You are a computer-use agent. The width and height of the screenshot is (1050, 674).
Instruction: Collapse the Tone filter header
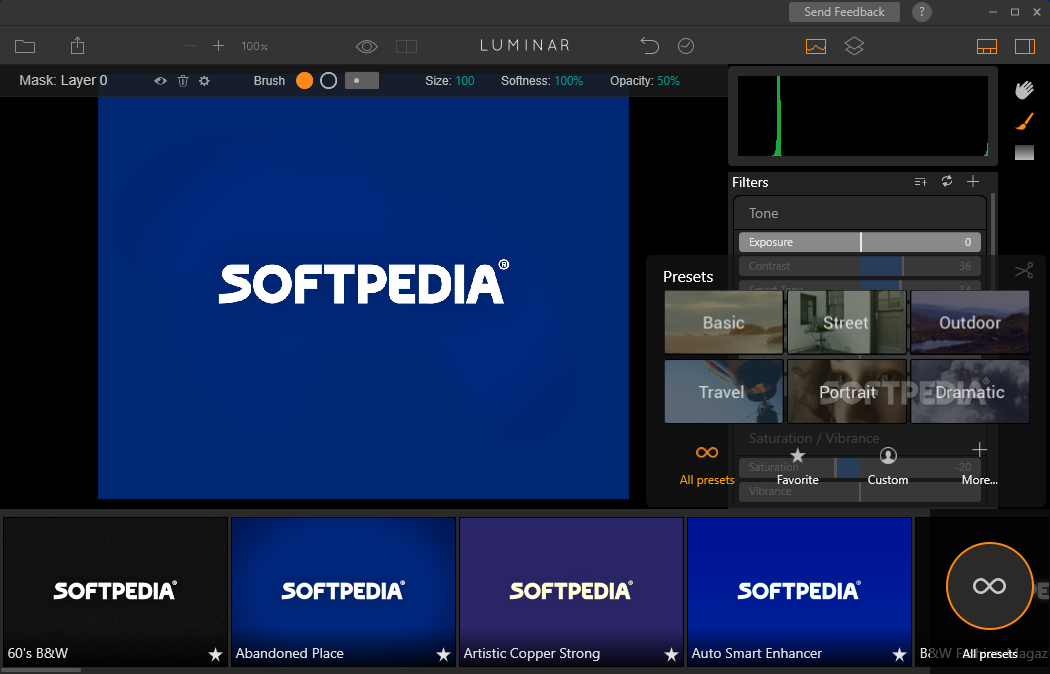(860, 213)
